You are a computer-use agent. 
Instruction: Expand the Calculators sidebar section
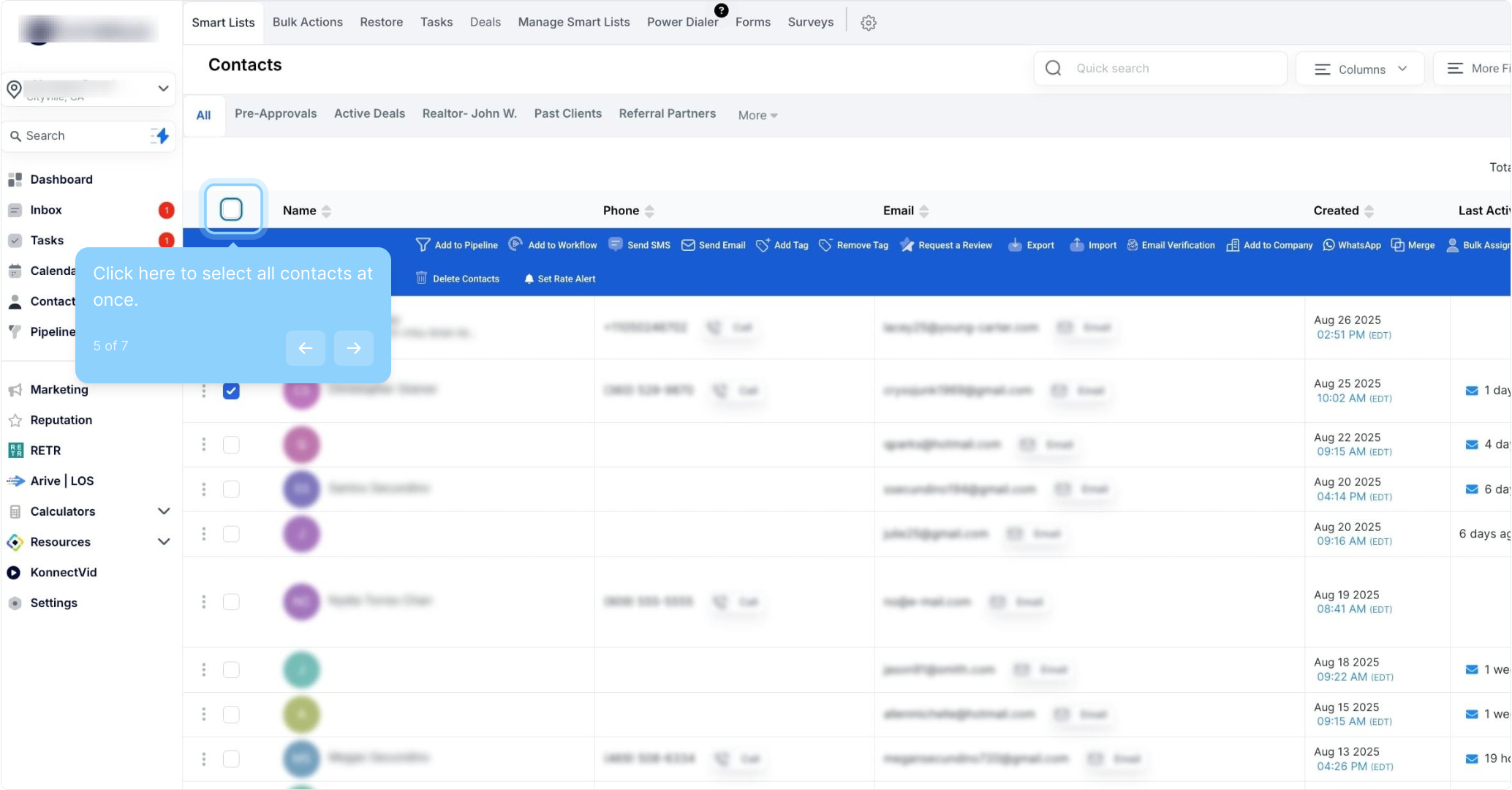[164, 511]
